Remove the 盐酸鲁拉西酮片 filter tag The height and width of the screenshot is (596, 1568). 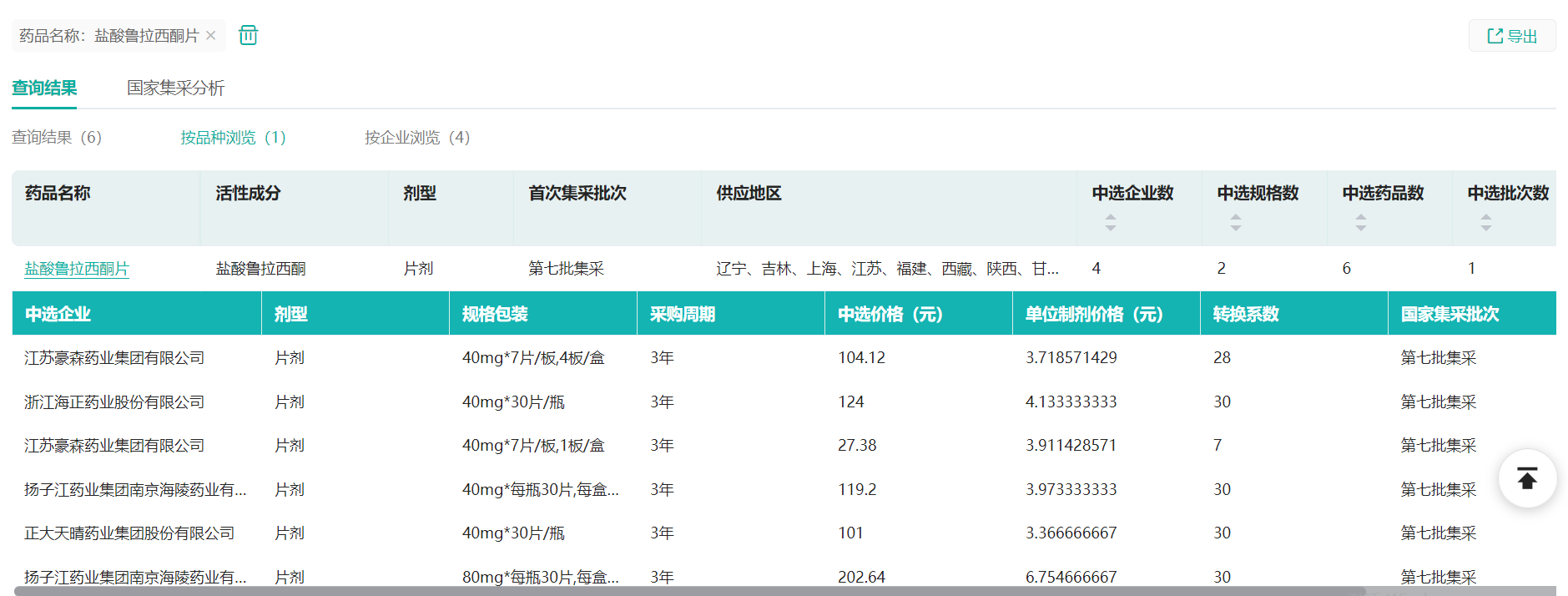pos(211,35)
